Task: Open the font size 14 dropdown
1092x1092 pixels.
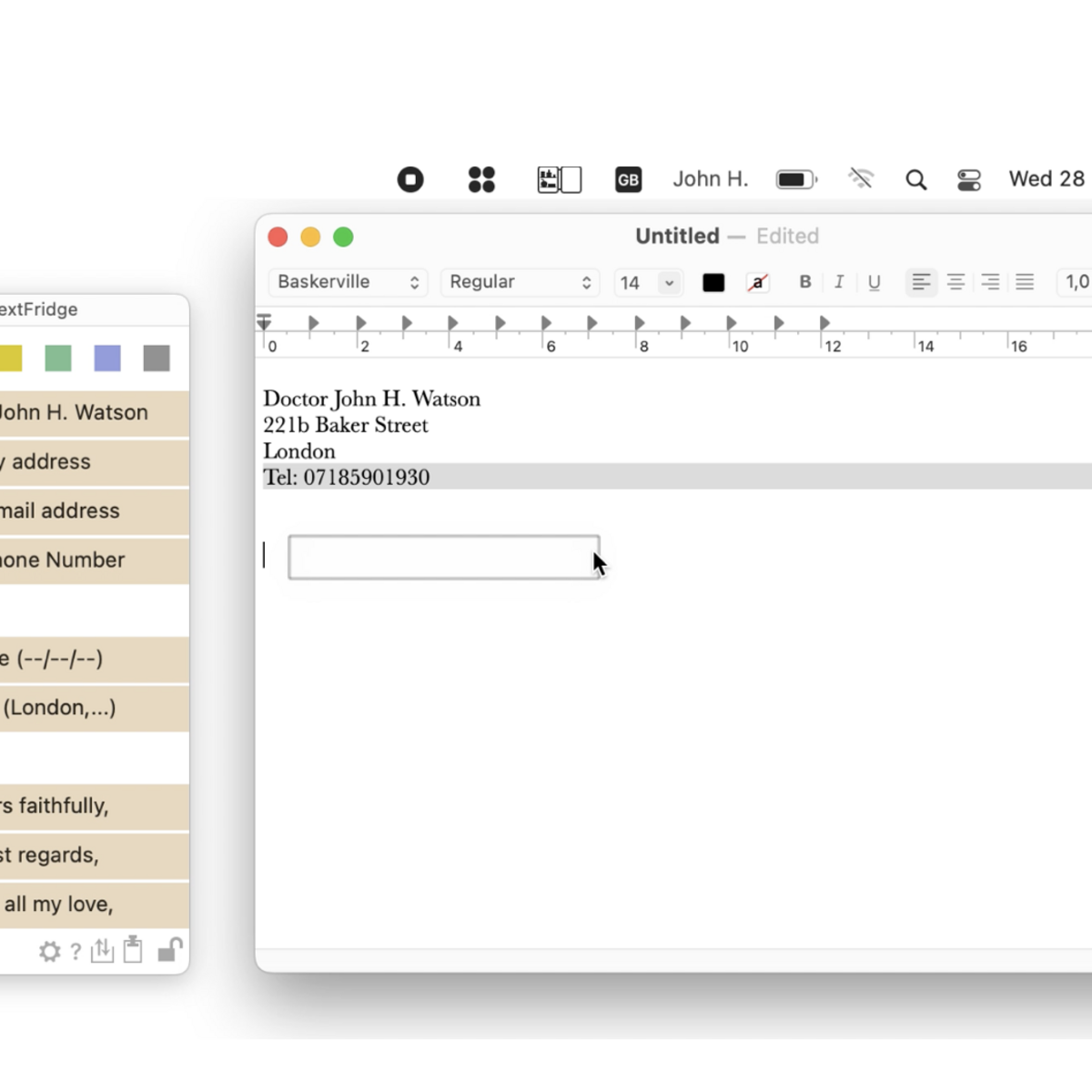Action: click(647, 282)
